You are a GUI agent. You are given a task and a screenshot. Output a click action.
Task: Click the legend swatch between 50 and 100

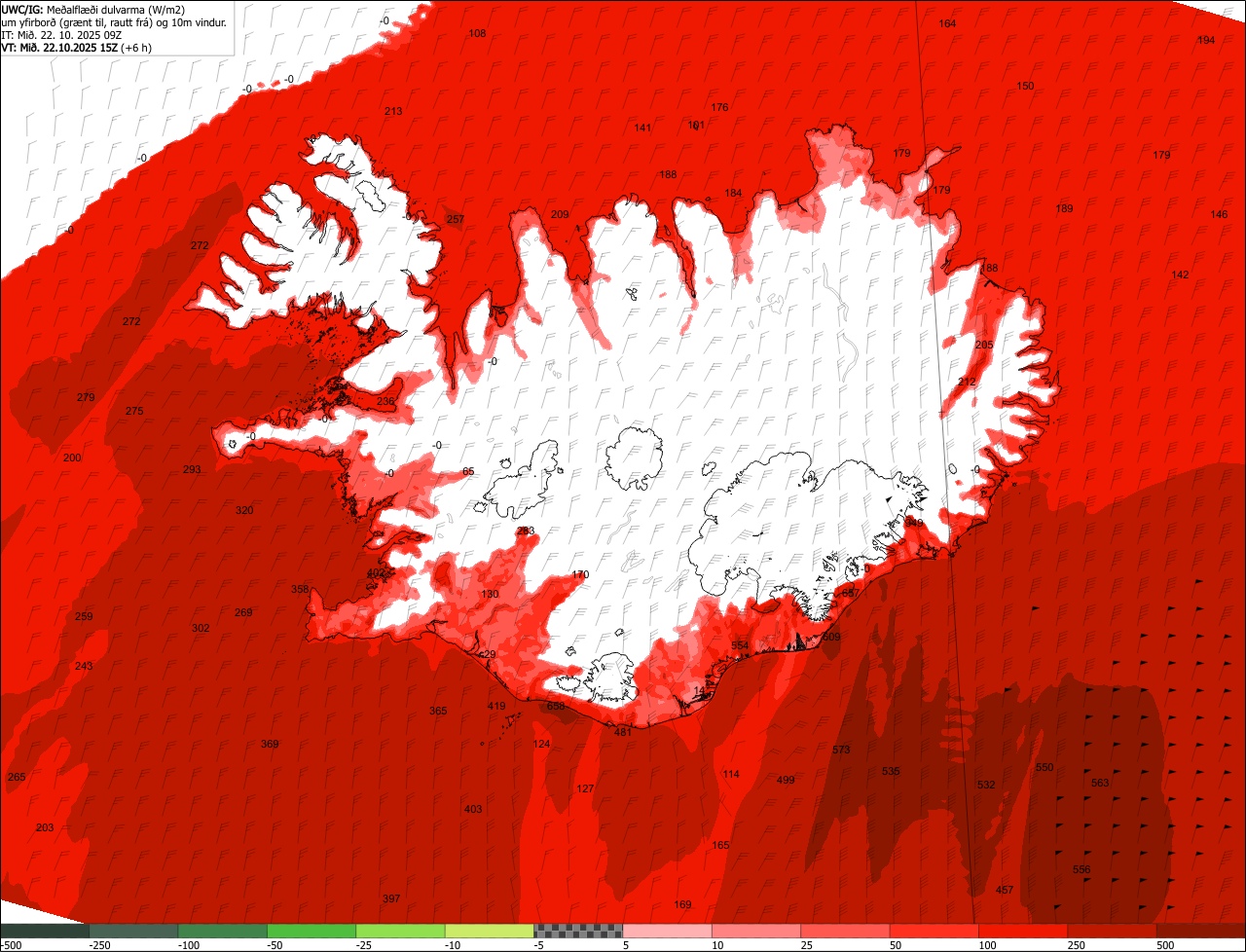(934, 931)
